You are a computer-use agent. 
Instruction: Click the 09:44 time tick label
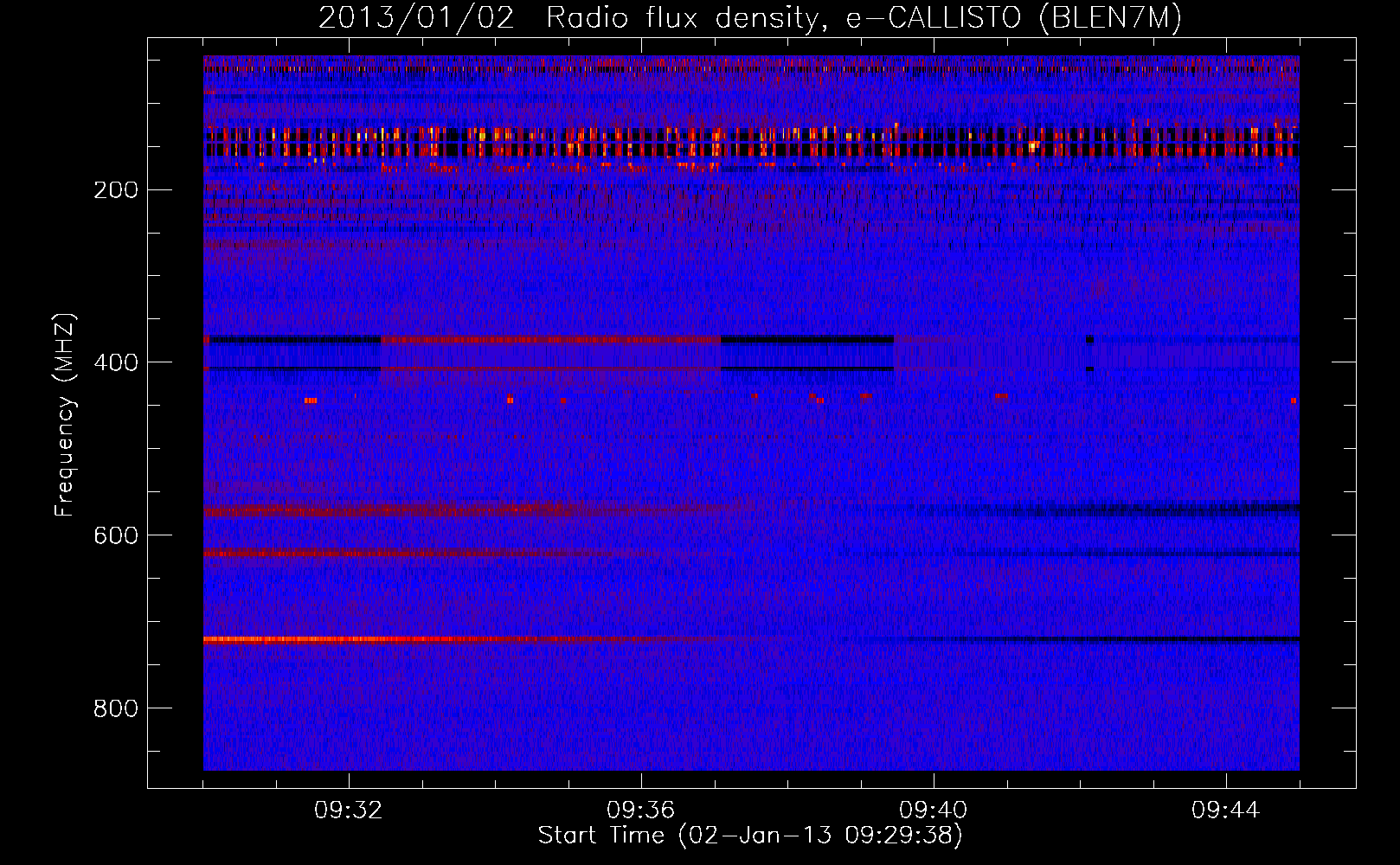(x=1226, y=811)
